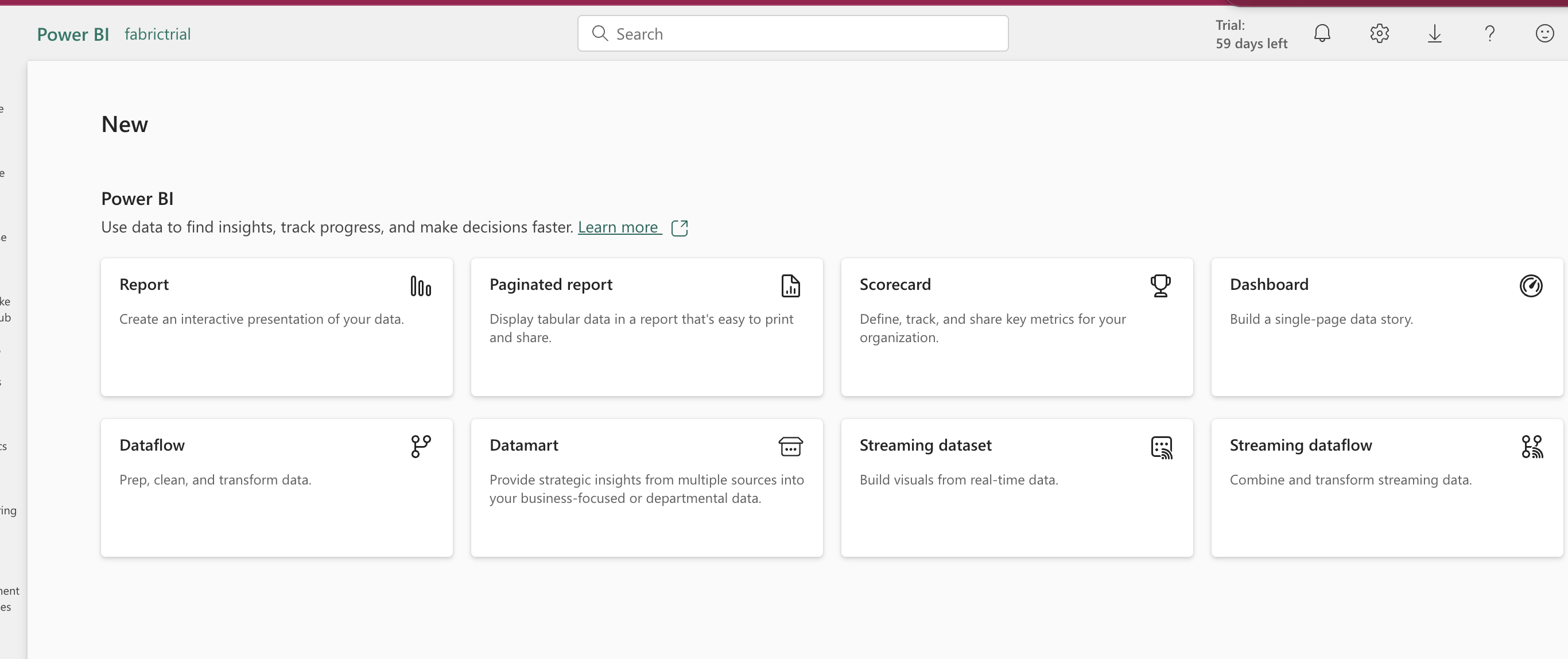The height and width of the screenshot is (659, 1568).
Task: Click 'Combine and transform streaming data.' text
Action: pos(1350,480)
